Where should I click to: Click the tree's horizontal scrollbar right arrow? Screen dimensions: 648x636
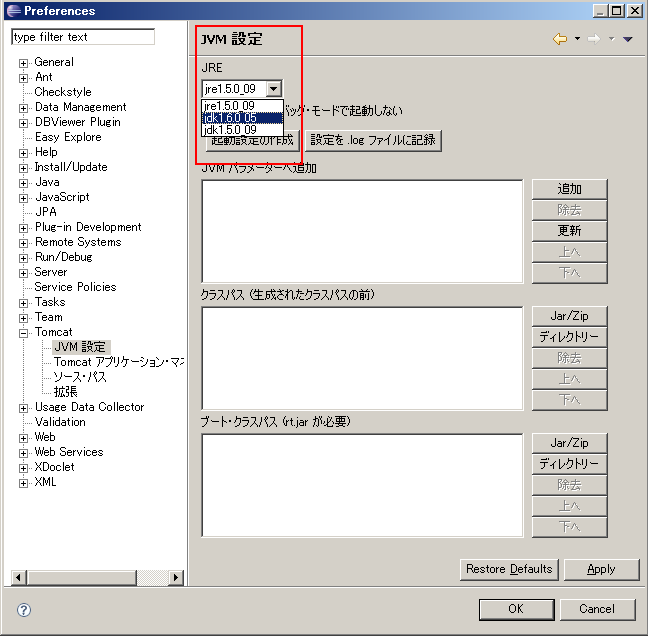pos(176,577)
